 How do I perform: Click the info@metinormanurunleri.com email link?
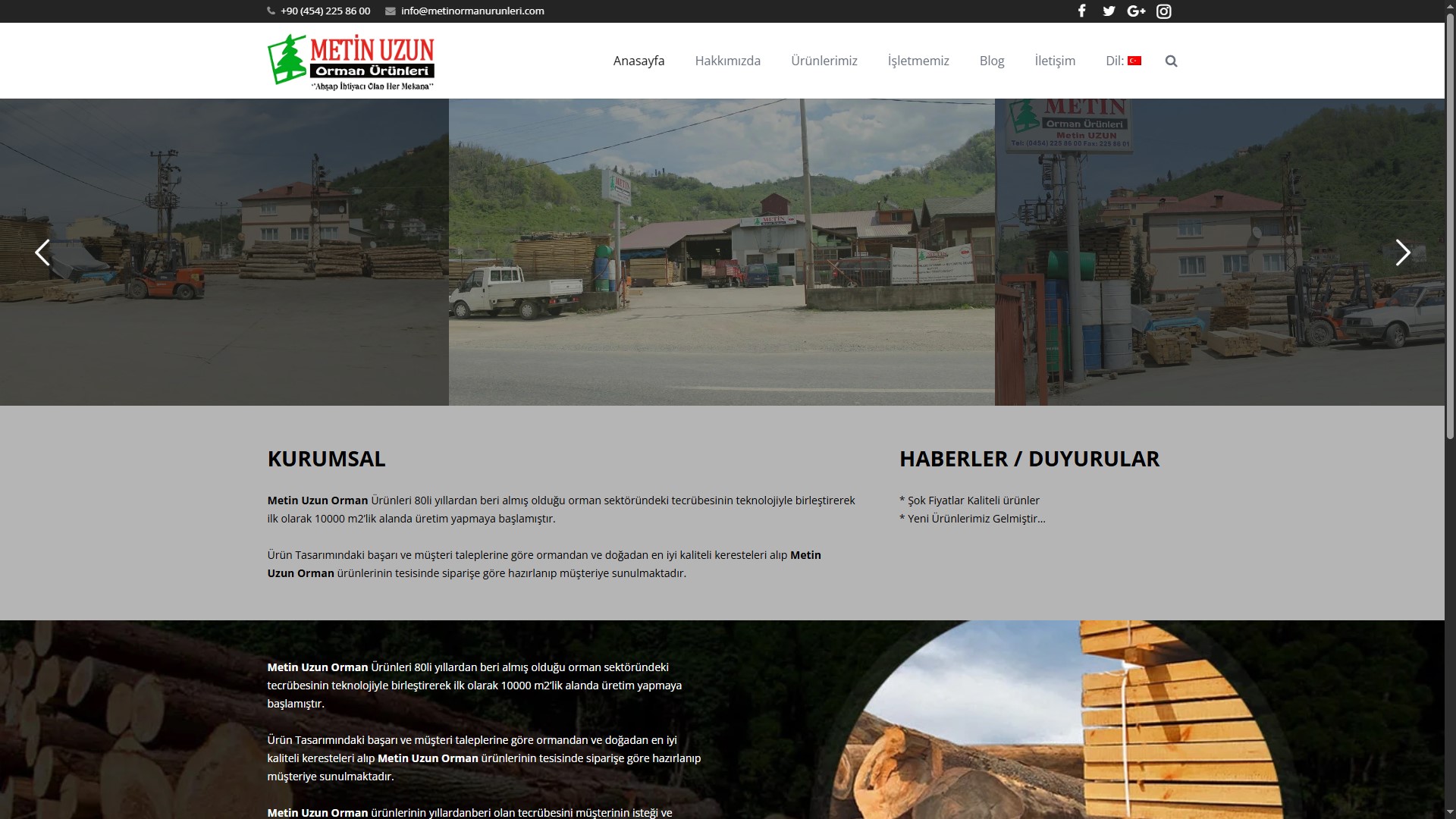click(x=472, y=11)
